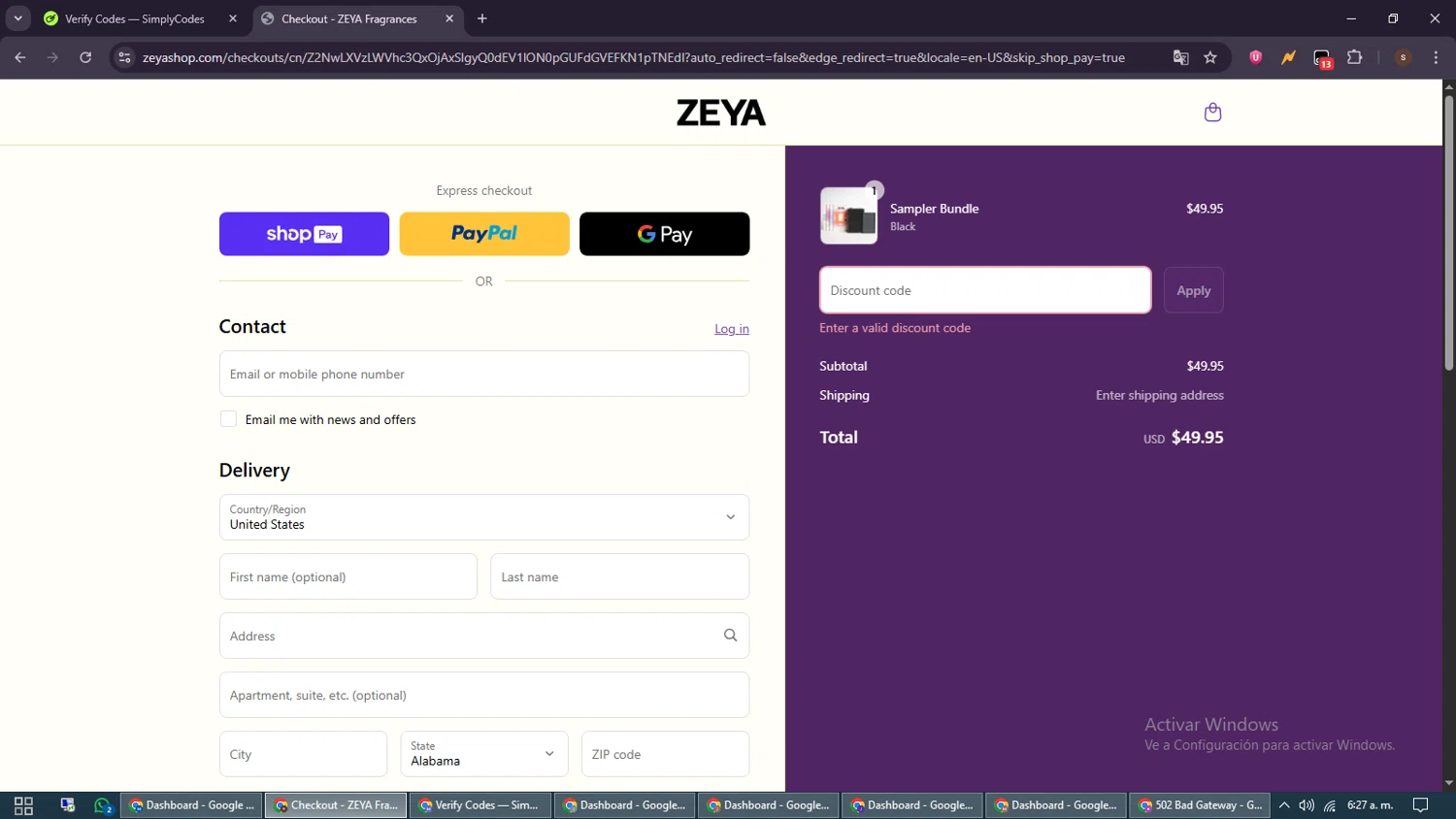Open the shopping bag cart icon
The height and width of the screenshot is (819, 1456).
1212,113
